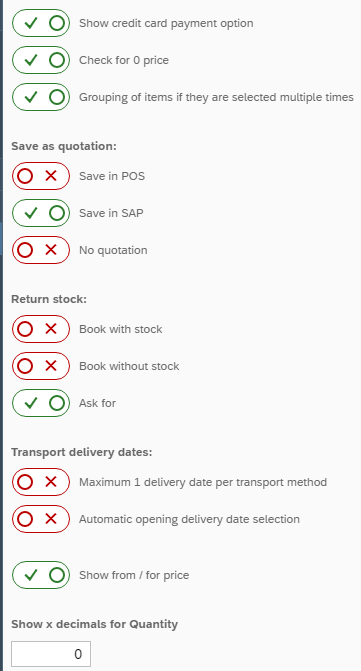The height and width of the screenshot is (671, 361).
Task: Click the Check for 0 price label
Action: (124, 60)
